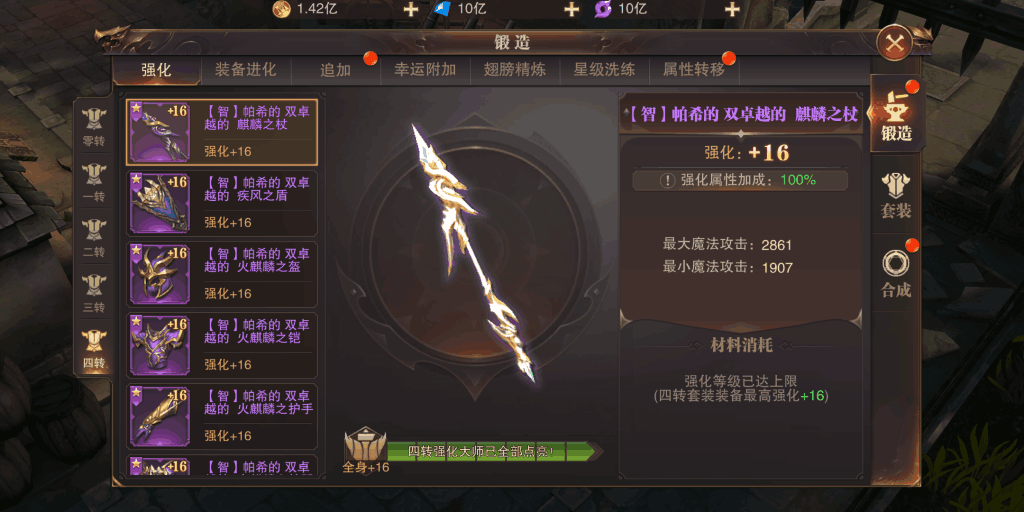Add purple currency with plus button
Screen dimensions: 1024x512
[732, 9]
